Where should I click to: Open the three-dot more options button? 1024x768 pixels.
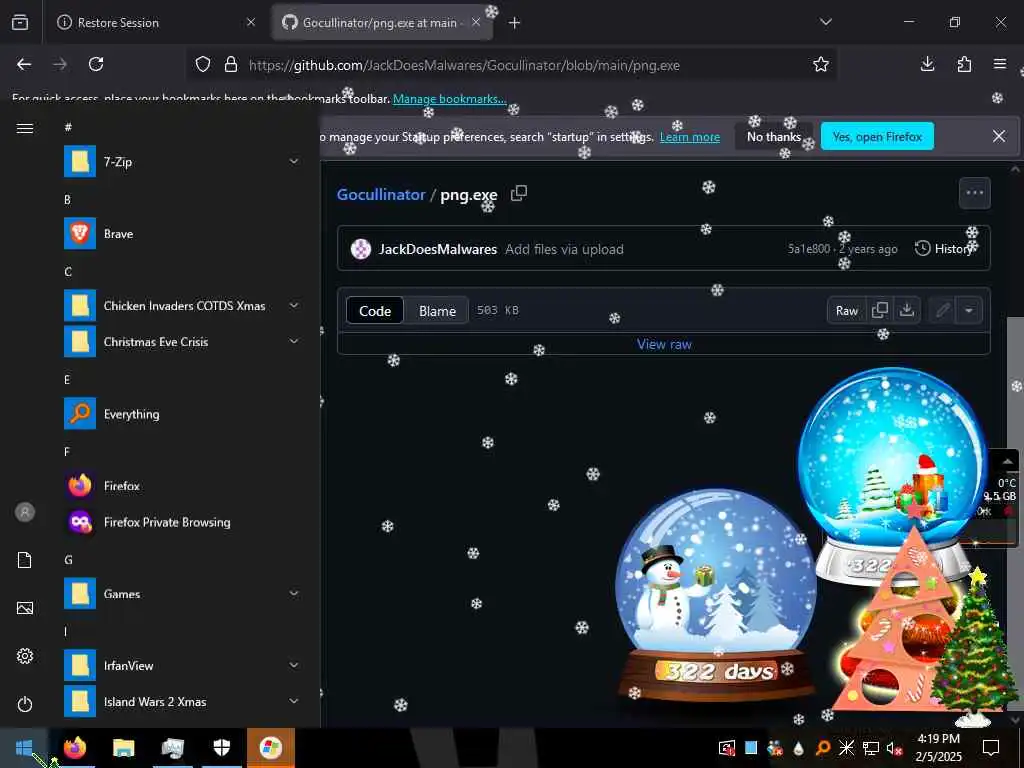click(x=974, y=193)
